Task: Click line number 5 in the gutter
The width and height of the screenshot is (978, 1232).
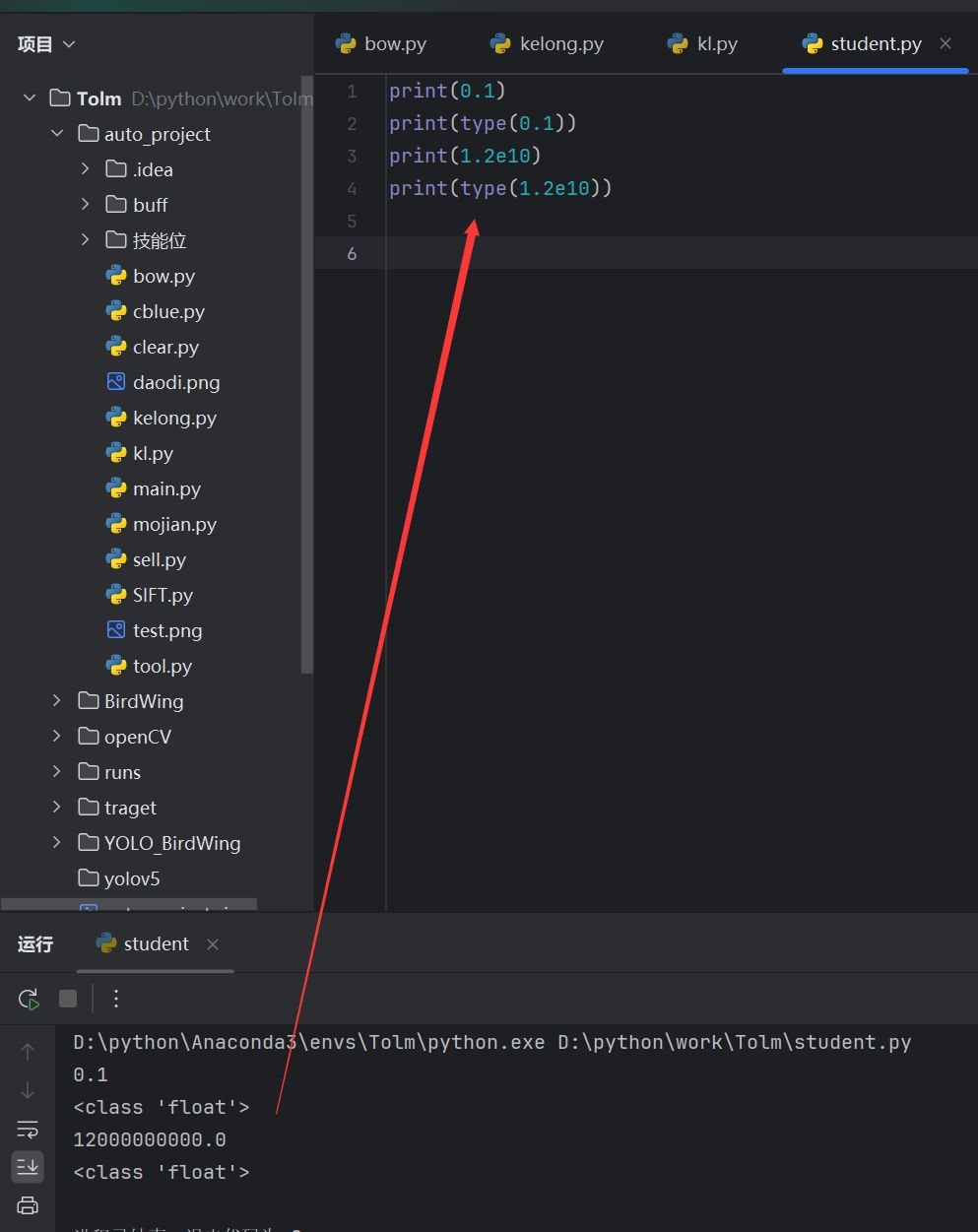Action: click(352, 221)
